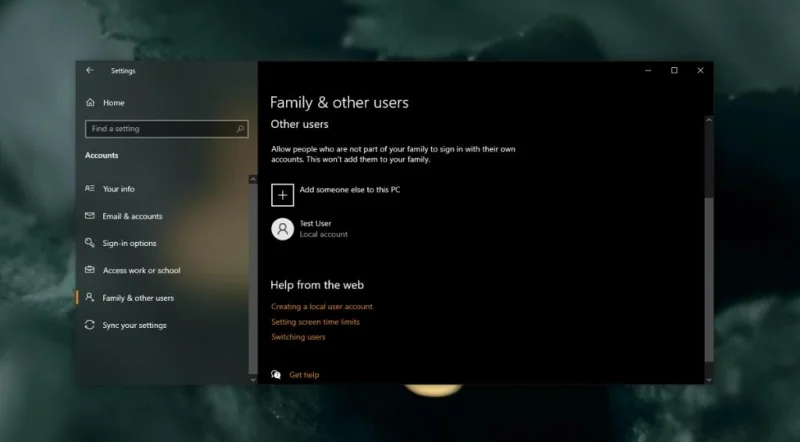Close the Settings window
Screen dimensions: 800x442
(x=700, y=70)
